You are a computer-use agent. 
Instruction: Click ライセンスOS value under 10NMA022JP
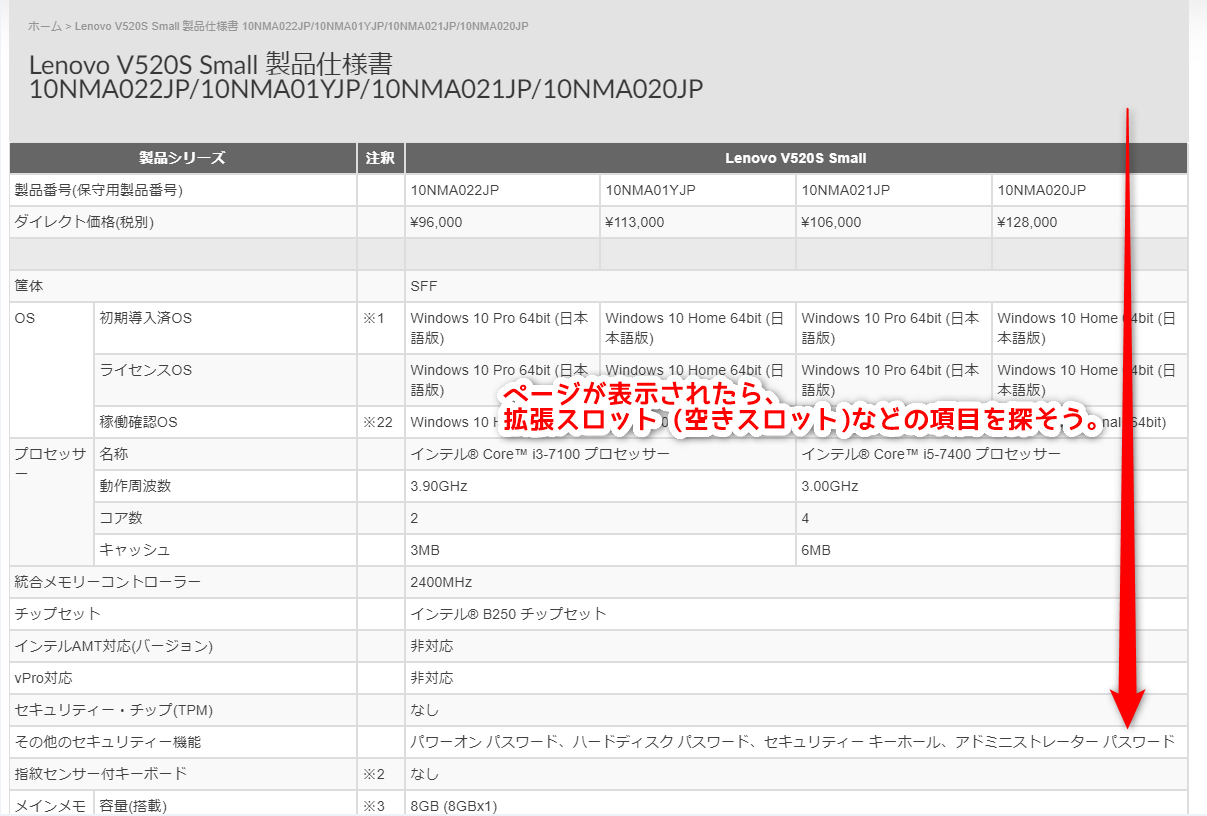pos(501,380)
